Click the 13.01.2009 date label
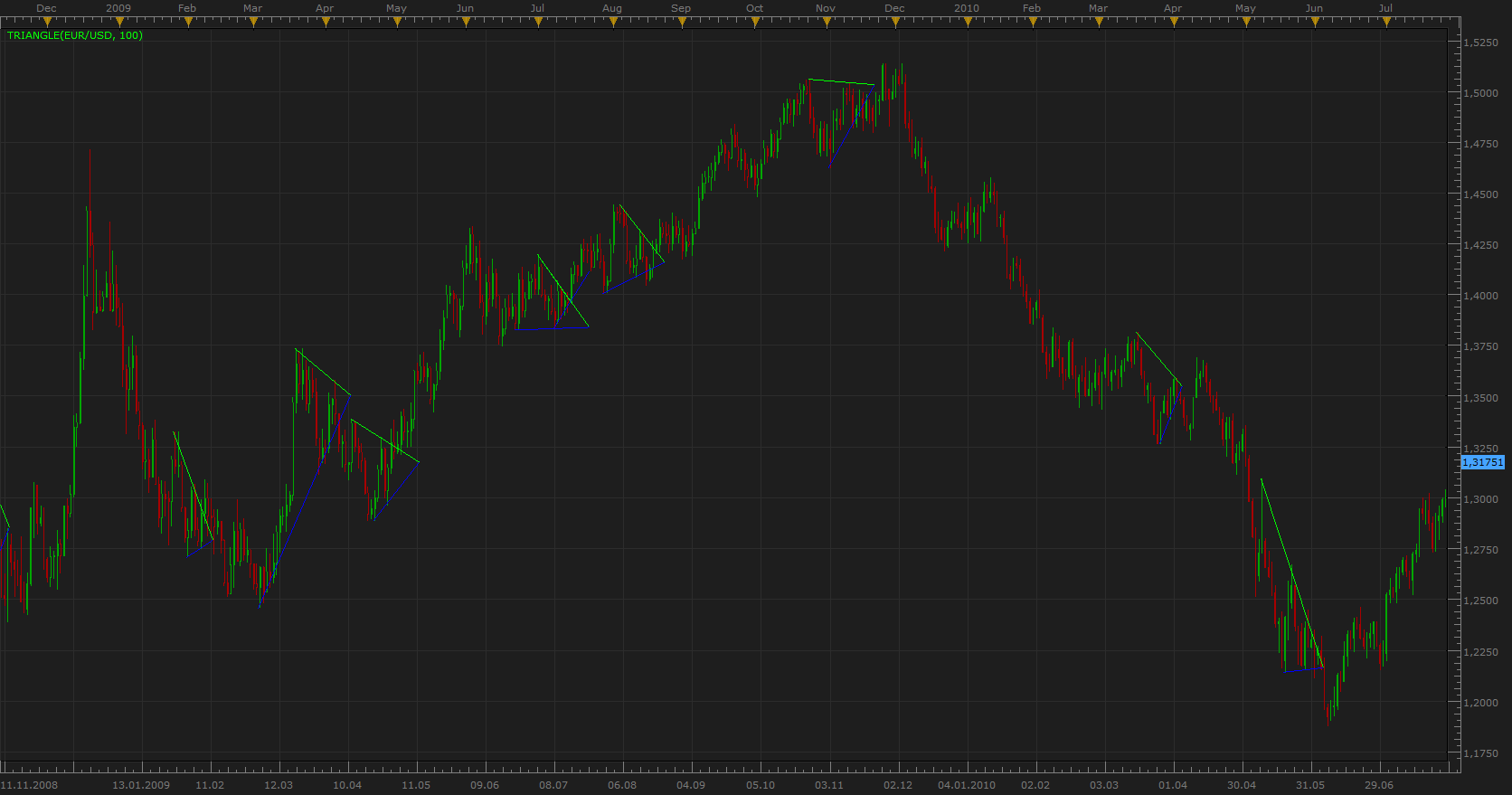The width and height of the screenshot is (1512, 795). 141,785
